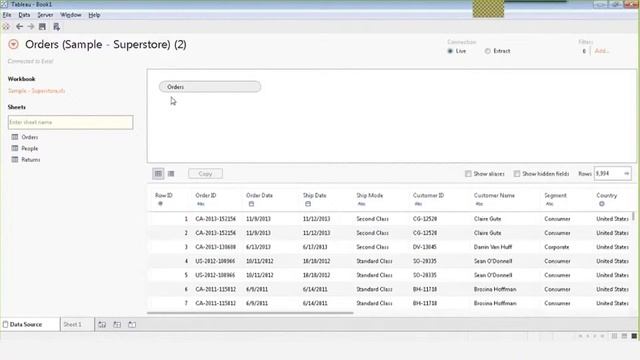Open the Window menu
640x360 pixels.
[x=71, y=15]
